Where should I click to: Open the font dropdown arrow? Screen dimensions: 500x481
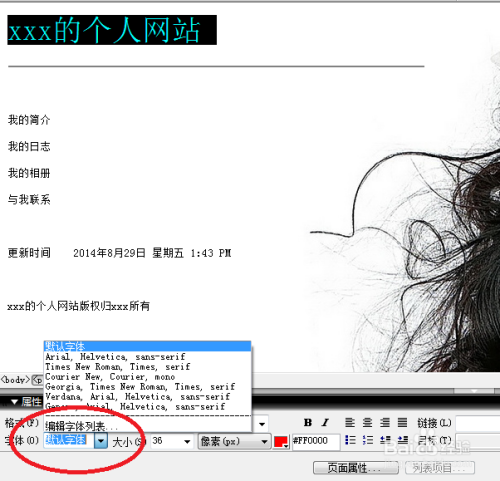point(101,441)
